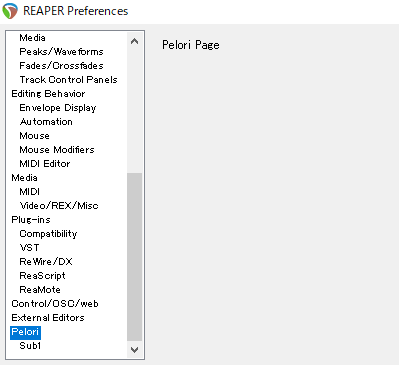Viewport: 399px width, 365px height.
Task: Select Video/REX/Misc page
Action: pos(59,206)
